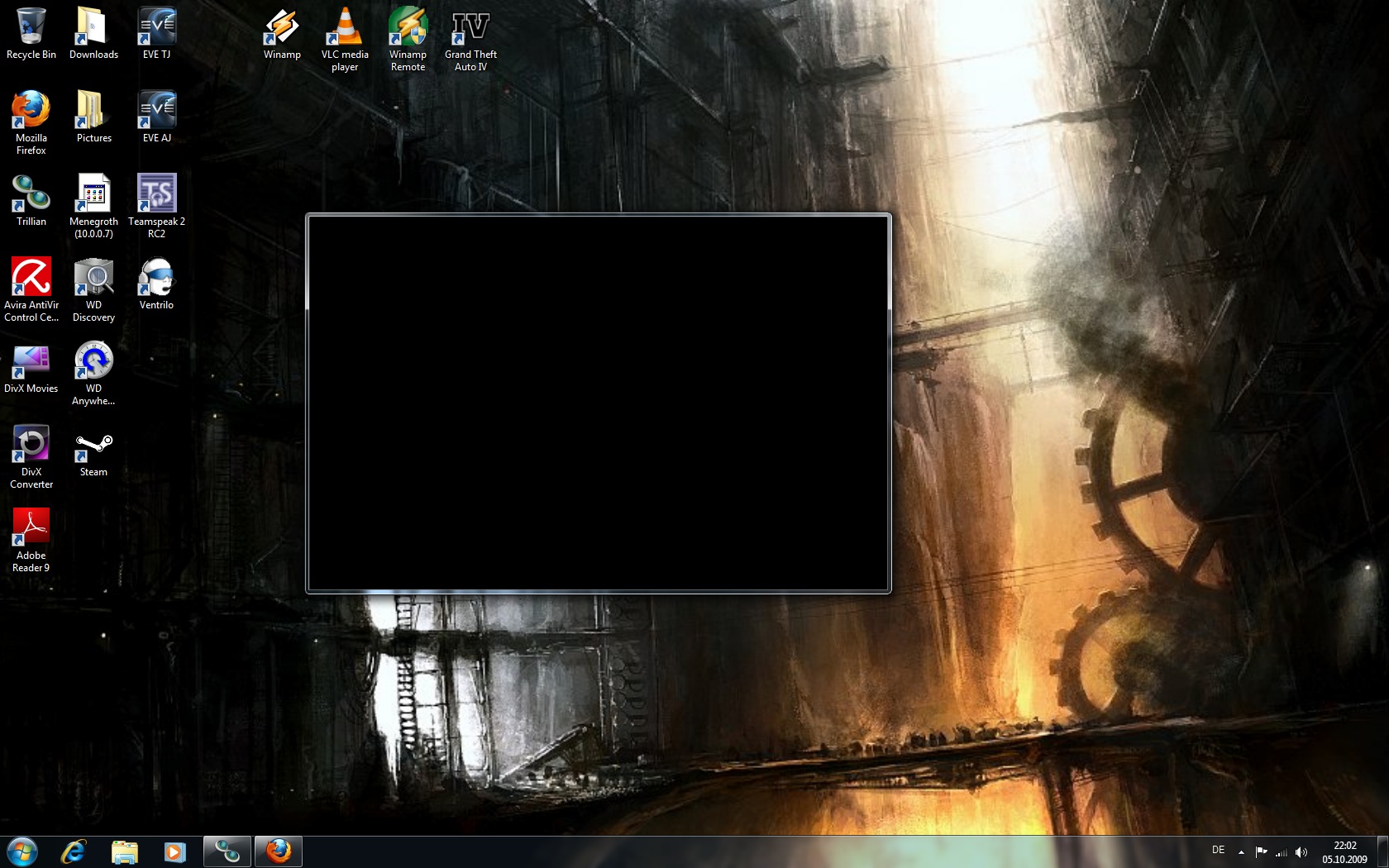Select the Mozilla Firefox desktop shortcut

tap(31, 123)
